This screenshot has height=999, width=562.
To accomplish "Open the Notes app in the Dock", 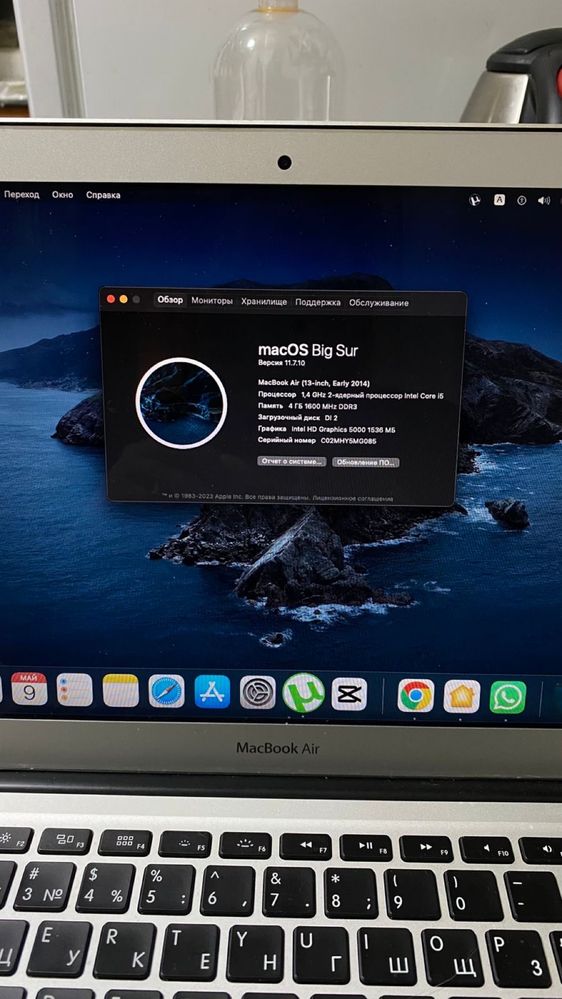I will (x=120, y=691).
